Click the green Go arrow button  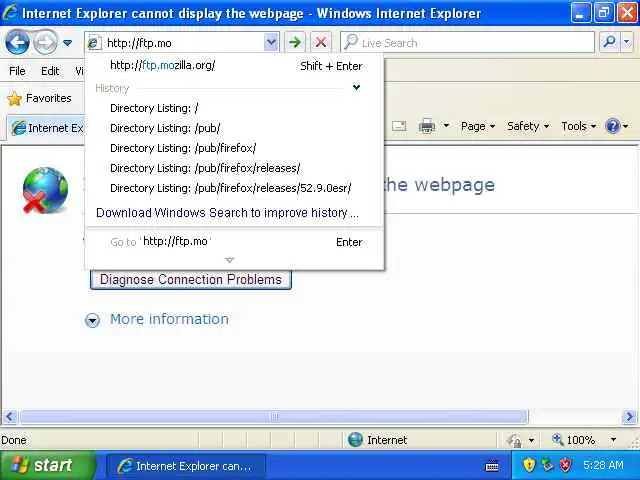295,42
